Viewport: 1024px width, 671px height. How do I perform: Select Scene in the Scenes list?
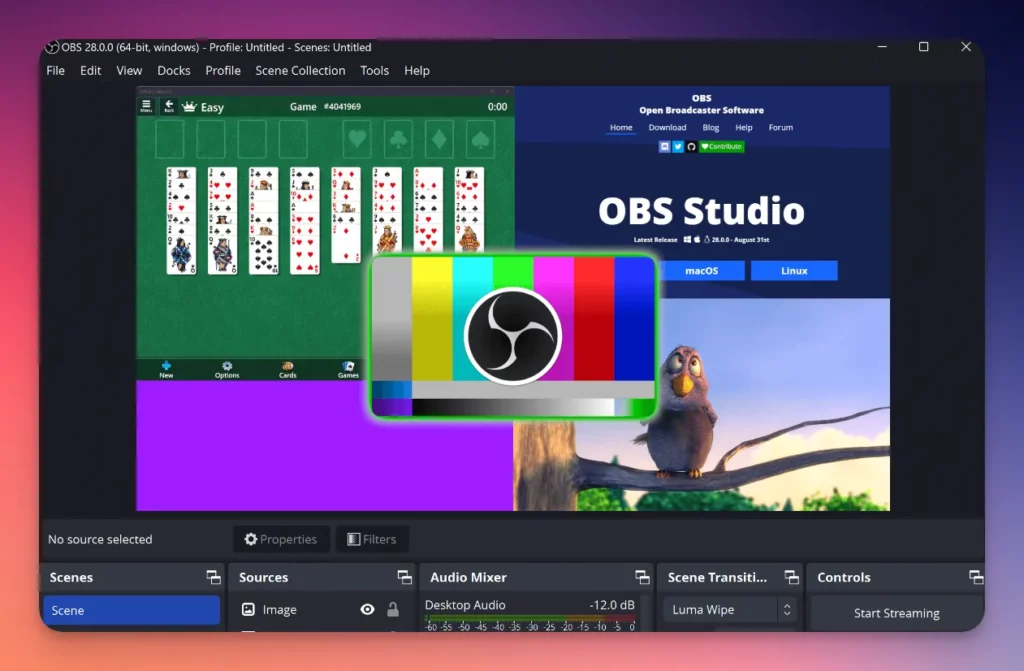[131, 609]
